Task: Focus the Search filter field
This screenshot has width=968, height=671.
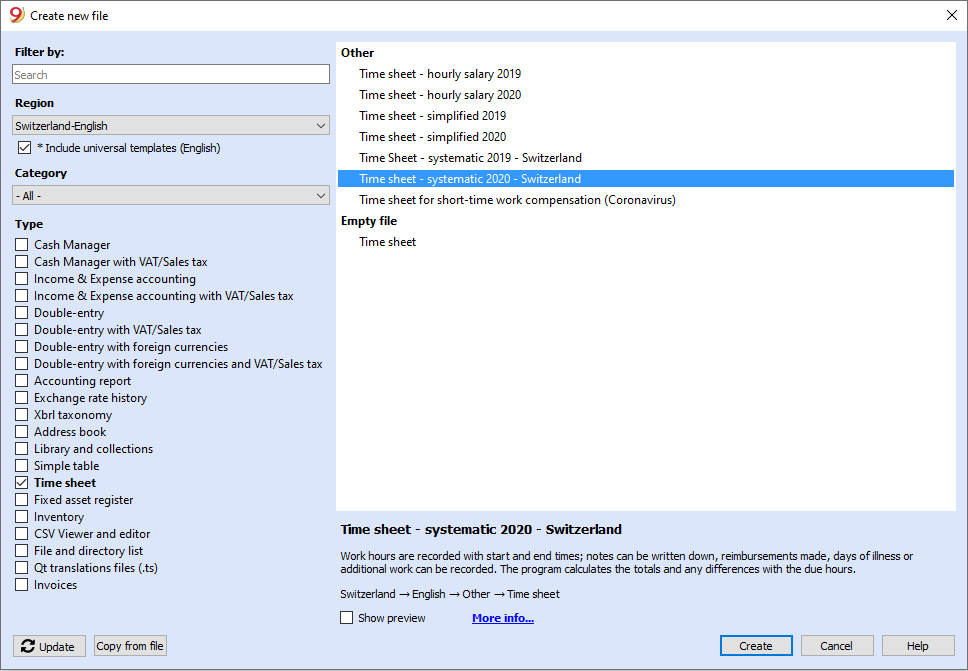Action: click(x=170, y=75)
